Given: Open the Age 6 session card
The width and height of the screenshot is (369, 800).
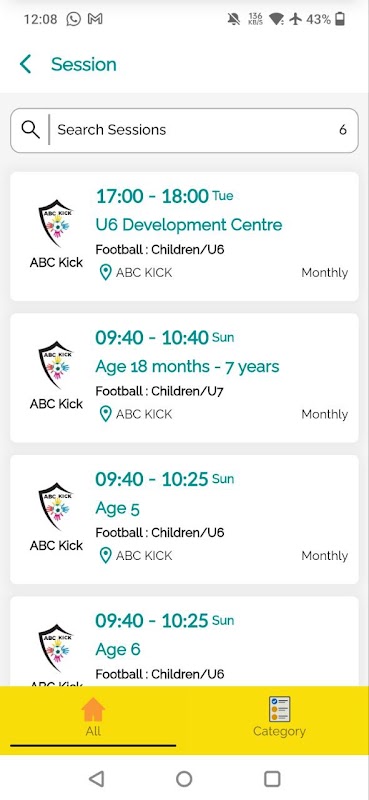Looking at the screenshot, I should [184, 641].
